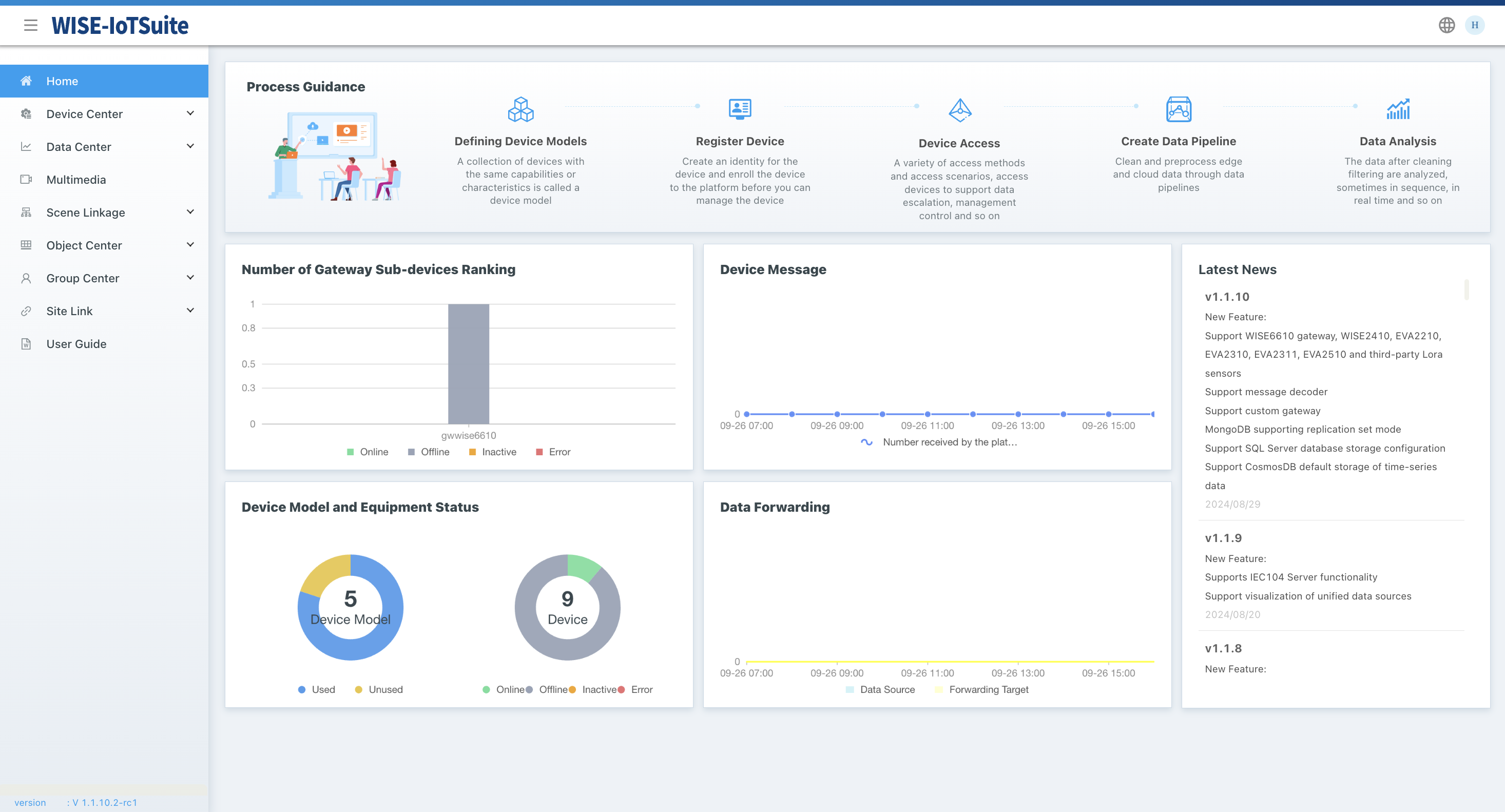Toggle Offline legend in gateway ranking chart

tap(429, 452)
